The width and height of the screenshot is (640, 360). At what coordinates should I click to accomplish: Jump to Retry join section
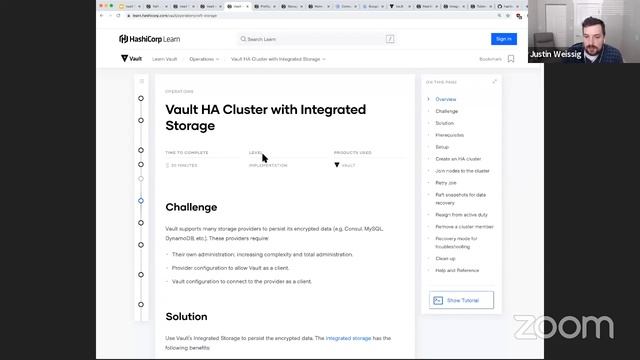(x=446, y=183)
